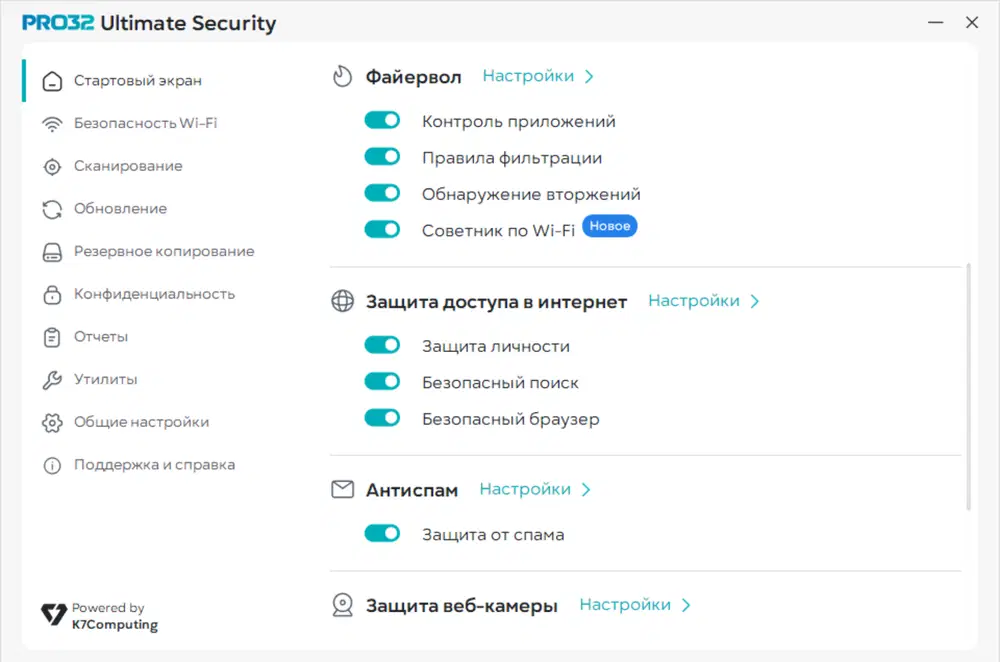This screenshot has height=662, width=1000.
Task: Click the Утилиты wrench icon
Action: coord(52,380)
